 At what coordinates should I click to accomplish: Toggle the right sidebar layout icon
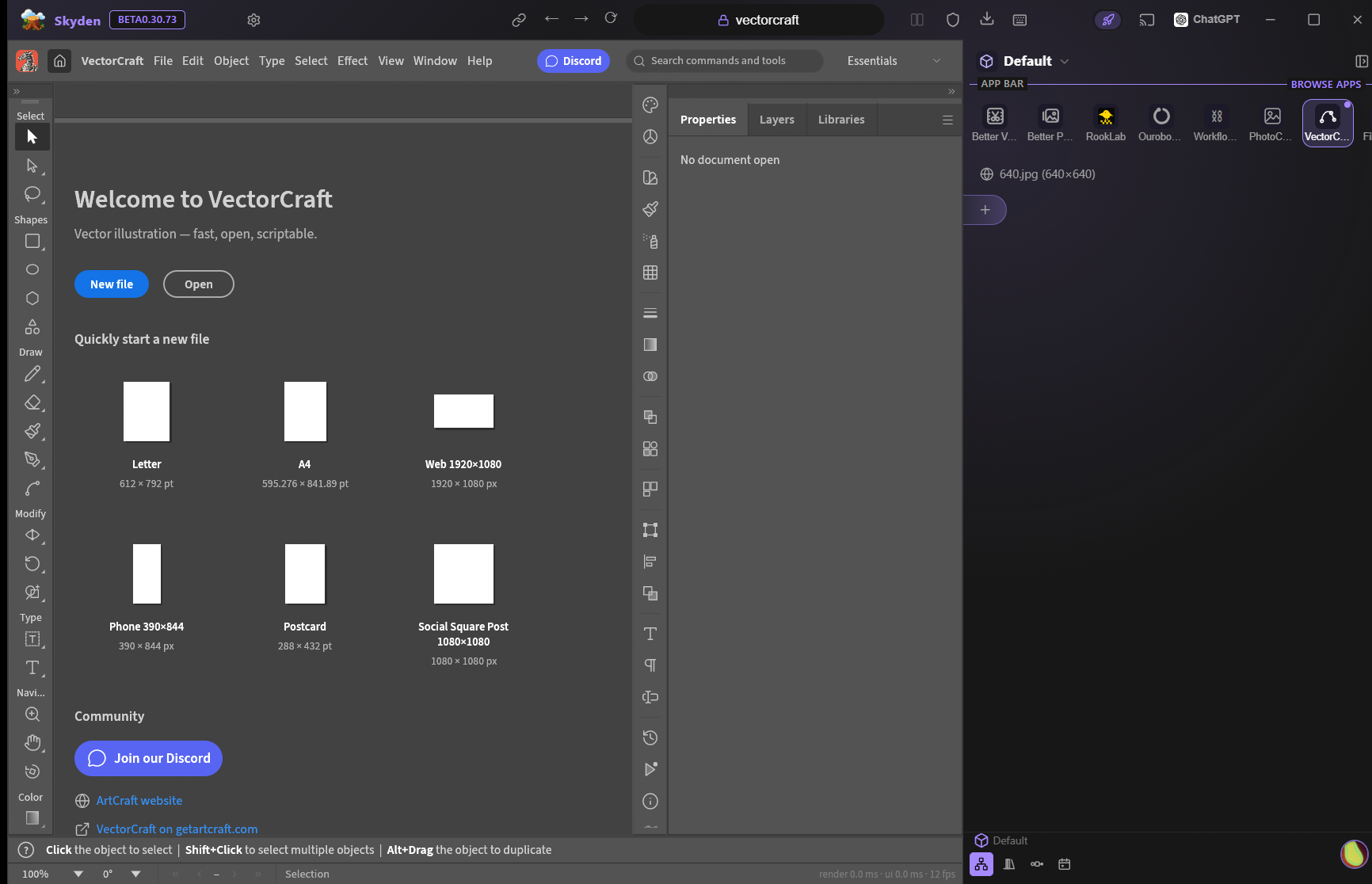(1362, 61)
